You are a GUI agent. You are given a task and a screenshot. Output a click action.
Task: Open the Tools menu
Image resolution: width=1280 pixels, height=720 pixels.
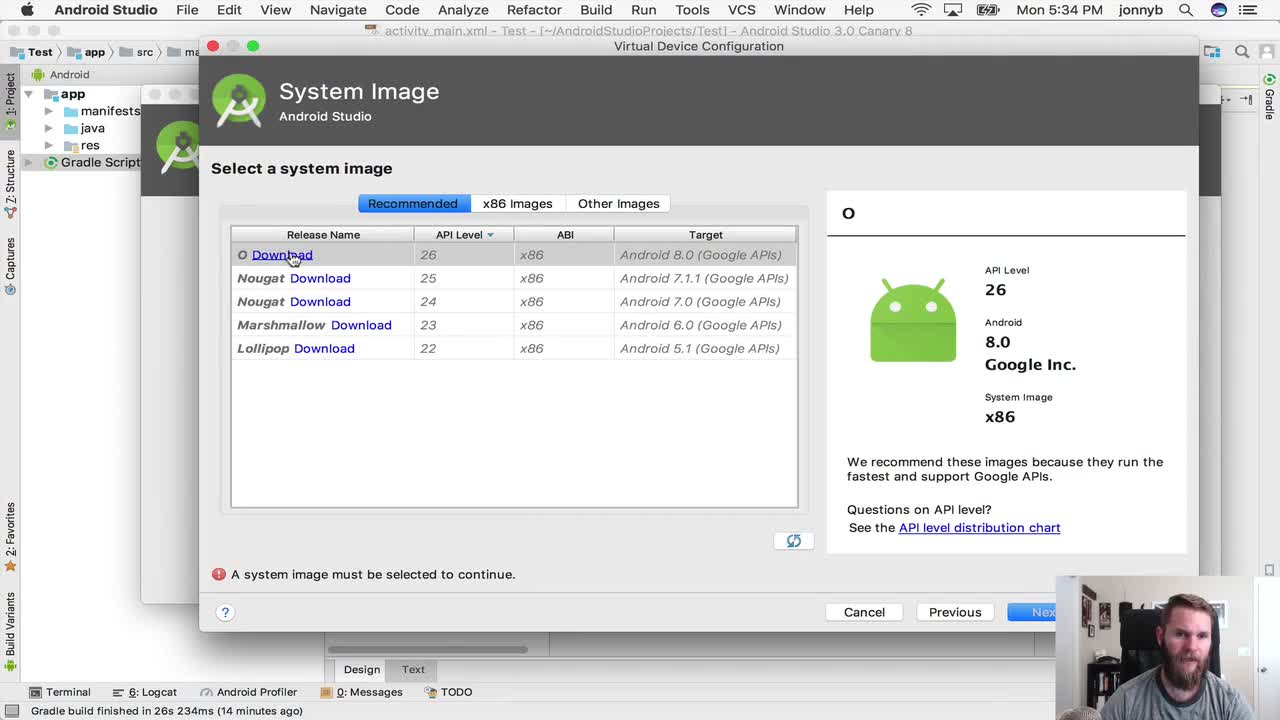click(x=692, y=10)
